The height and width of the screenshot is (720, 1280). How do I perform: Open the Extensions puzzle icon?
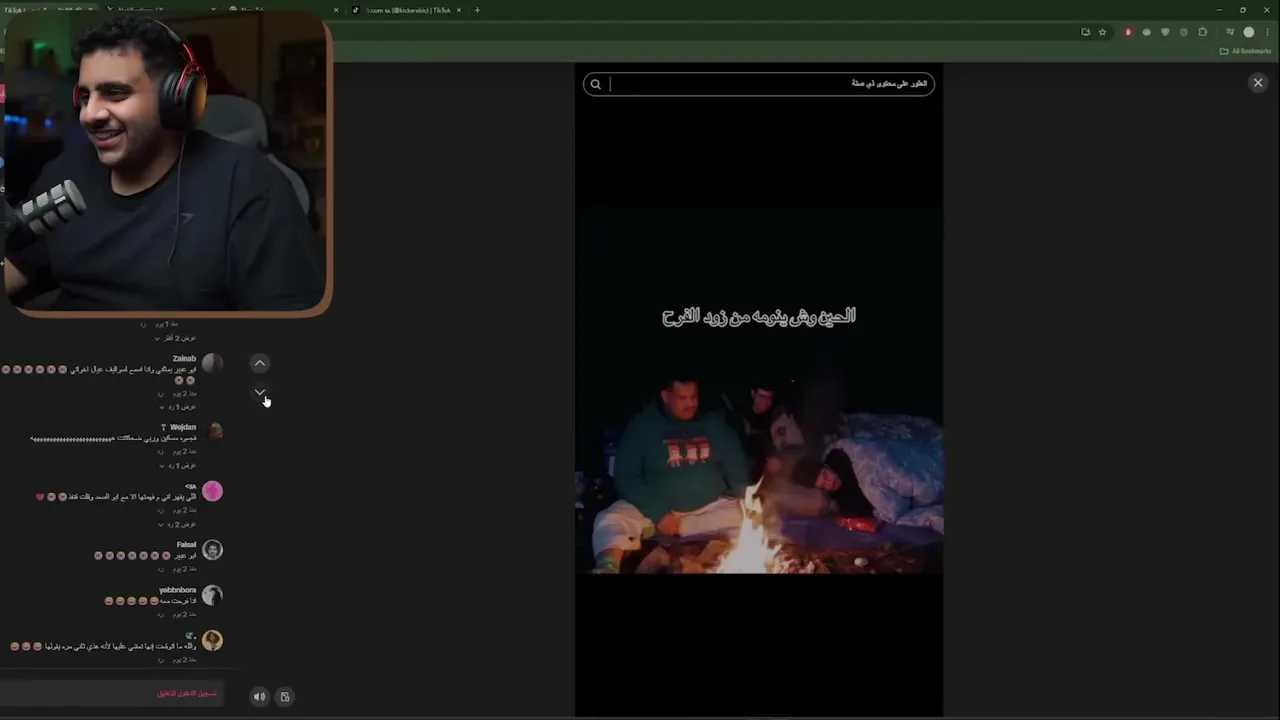(x=1203, y=32)
